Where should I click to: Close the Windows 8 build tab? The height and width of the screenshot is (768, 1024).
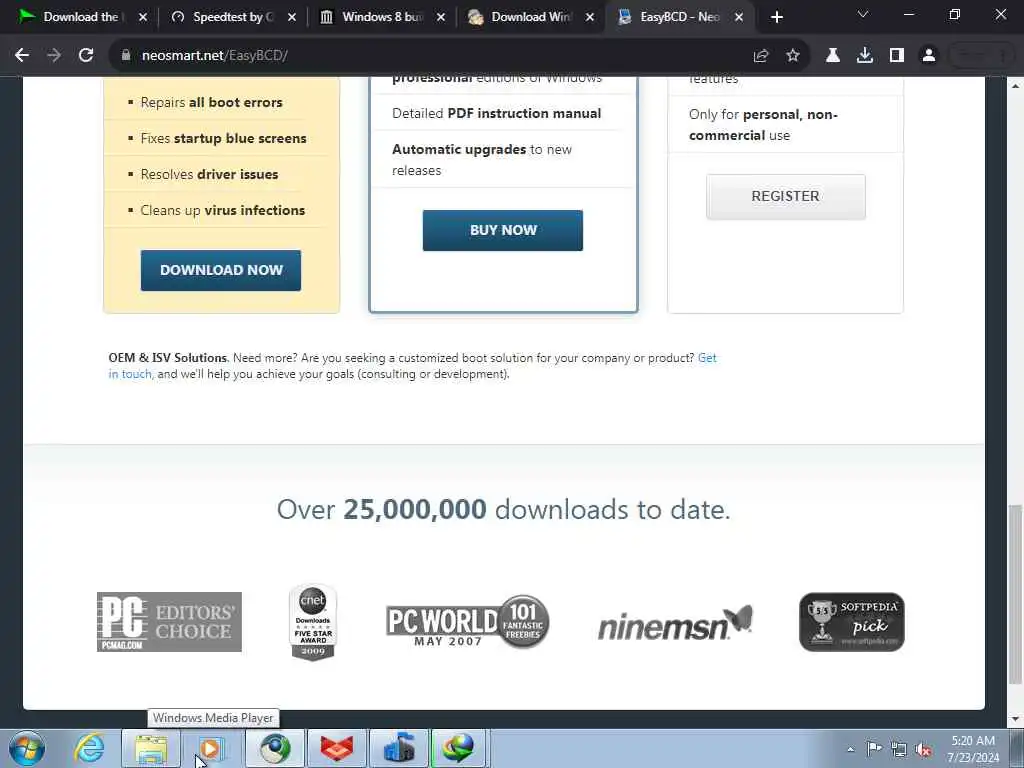coord(441,17)
